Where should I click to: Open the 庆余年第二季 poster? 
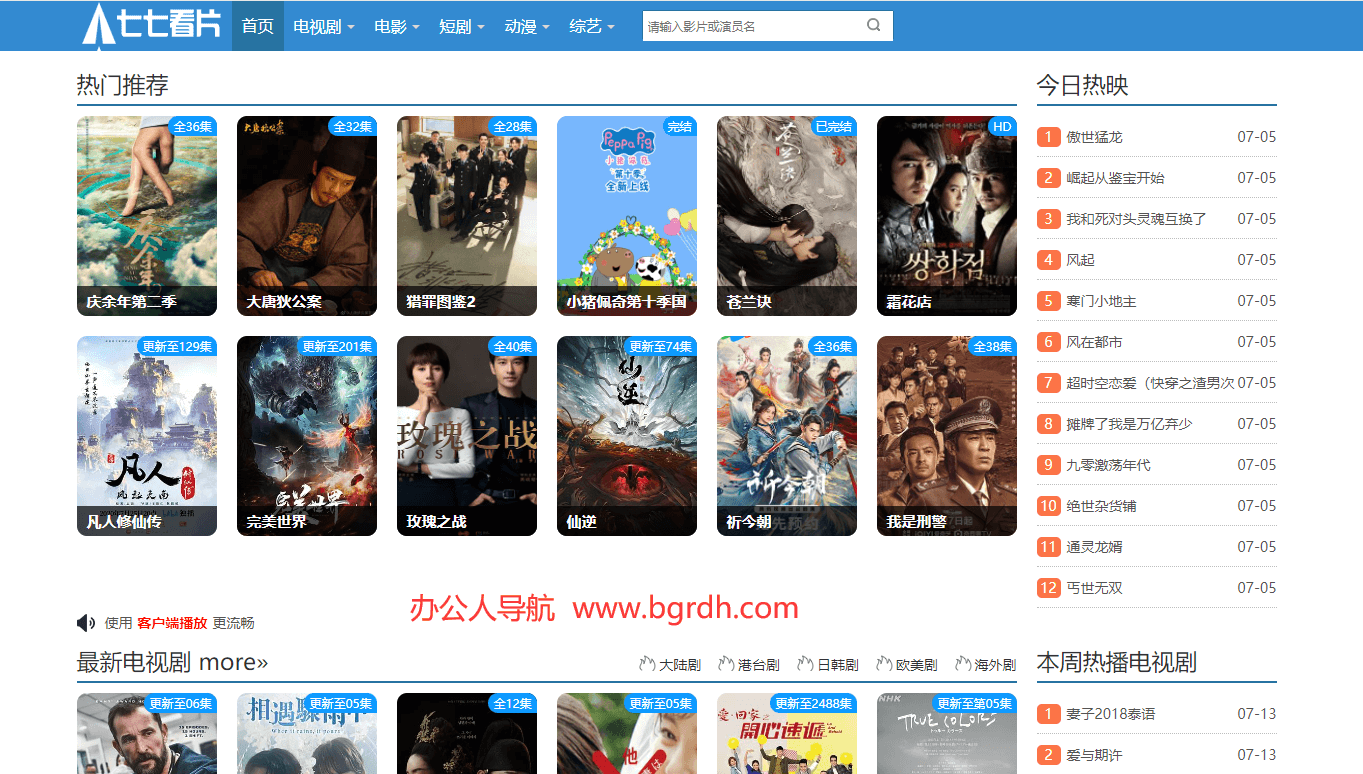pos(147,215)
